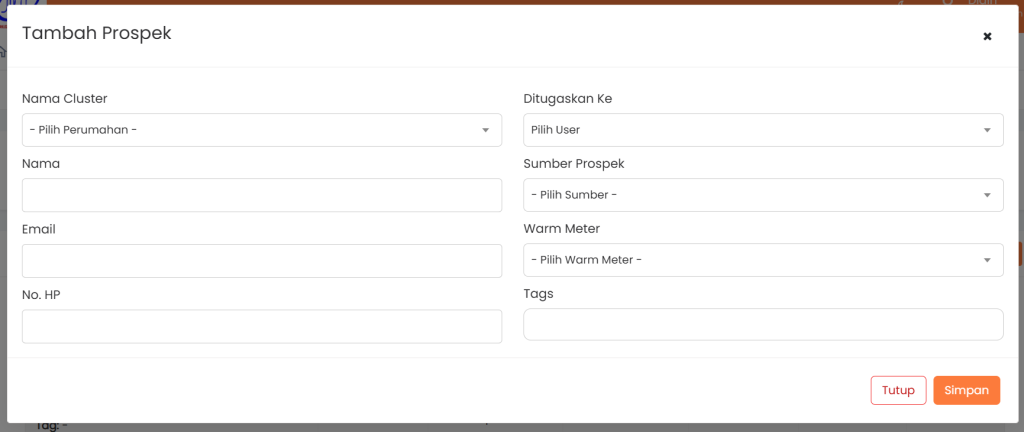Click the Email field label
This screenshot has width=1024, height=432.
39,229
